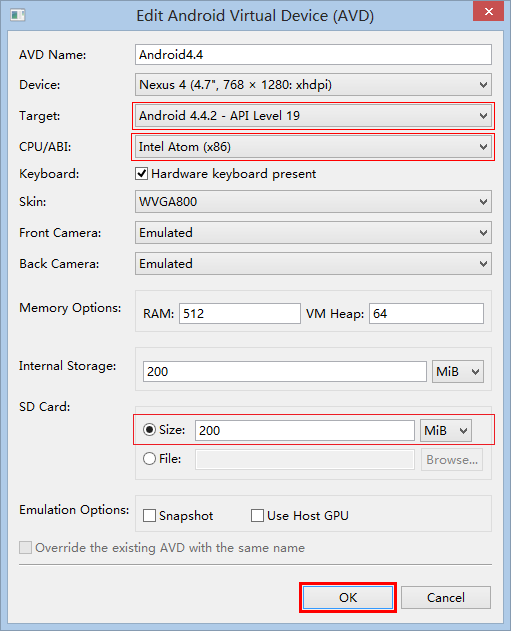Click the AVD window icon in title bar
The image size is (511, 631).
(18, 15)
